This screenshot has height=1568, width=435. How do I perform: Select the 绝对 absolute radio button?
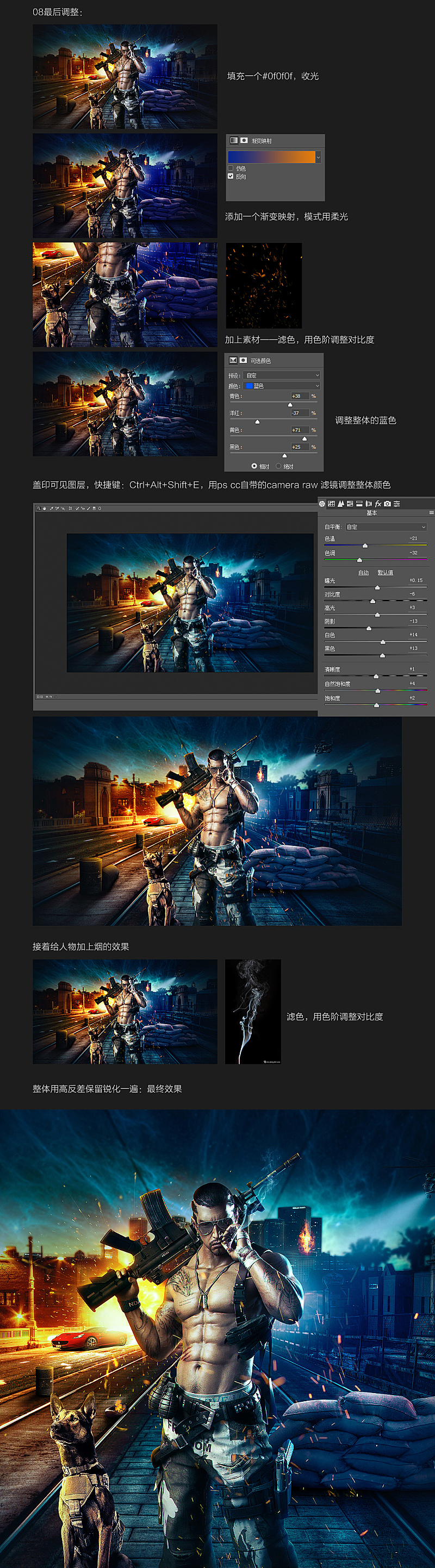278,466
